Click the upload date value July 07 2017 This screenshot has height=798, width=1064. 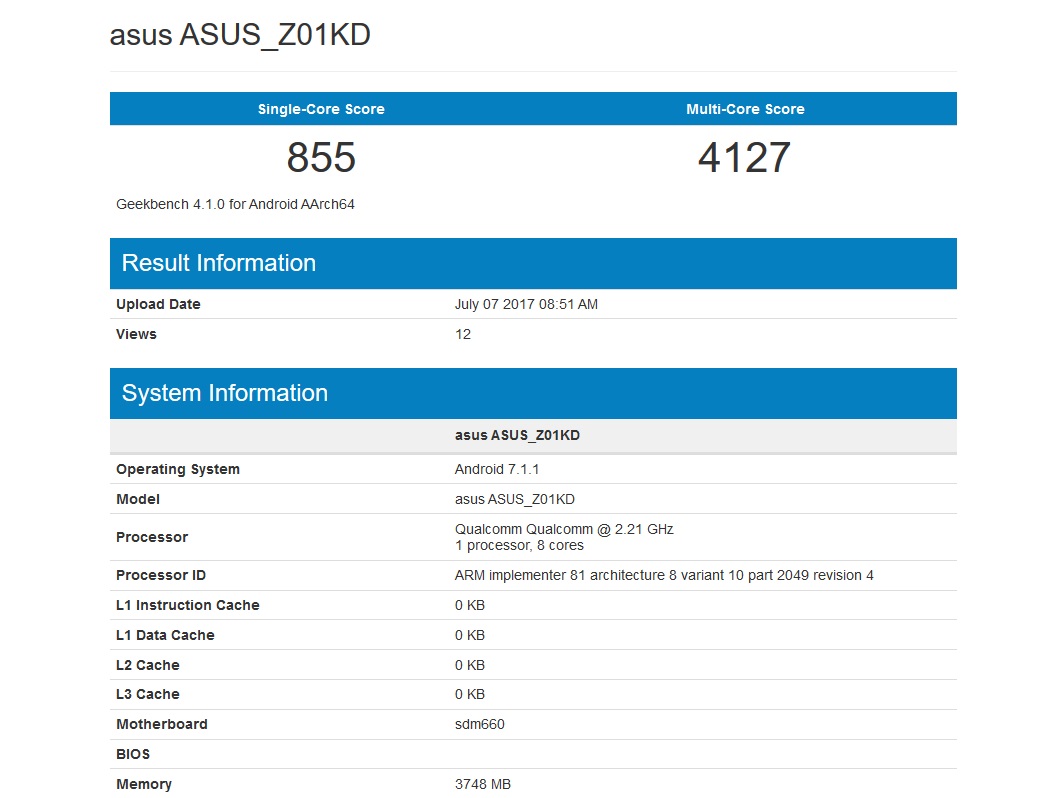click(x=526, y=304)
